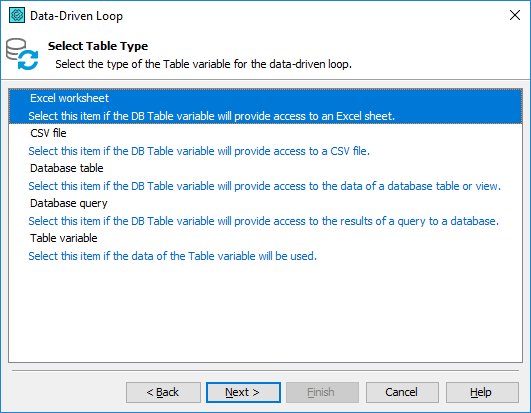
Task: Select the CSV file option
Action: 48,133
